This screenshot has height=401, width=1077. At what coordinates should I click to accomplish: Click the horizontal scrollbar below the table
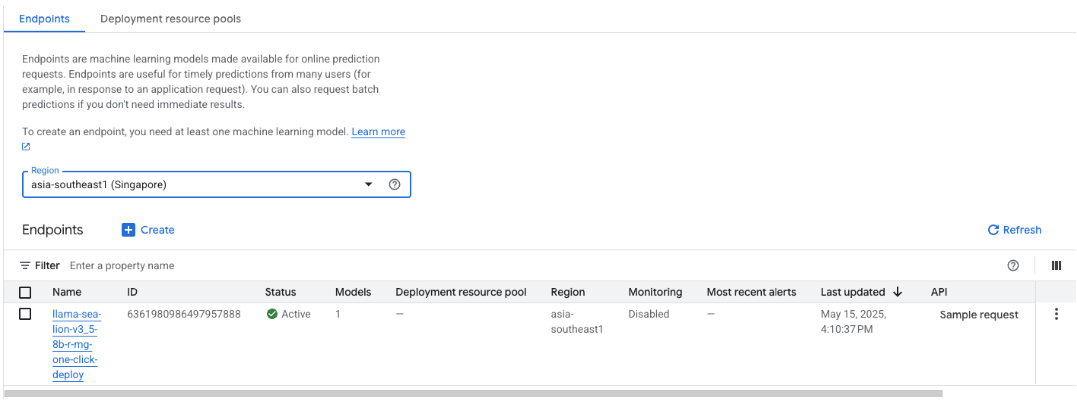coord(472,394)
